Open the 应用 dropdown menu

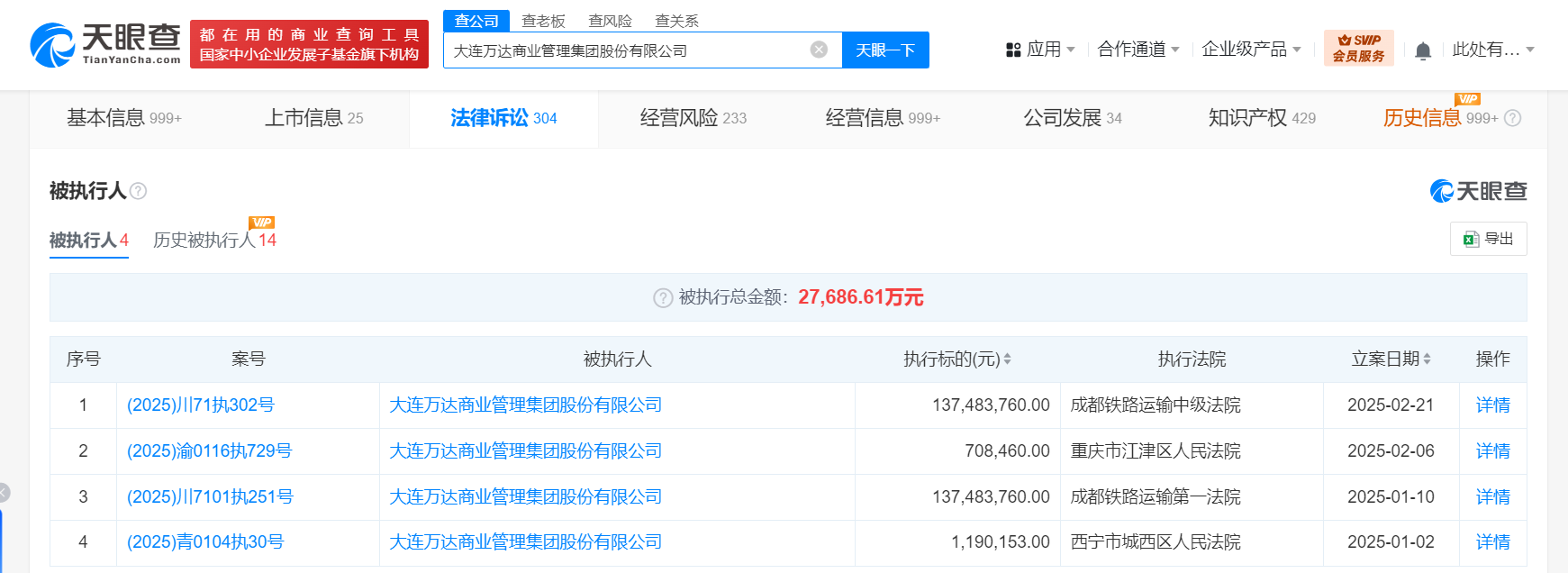pos(1040,50)
